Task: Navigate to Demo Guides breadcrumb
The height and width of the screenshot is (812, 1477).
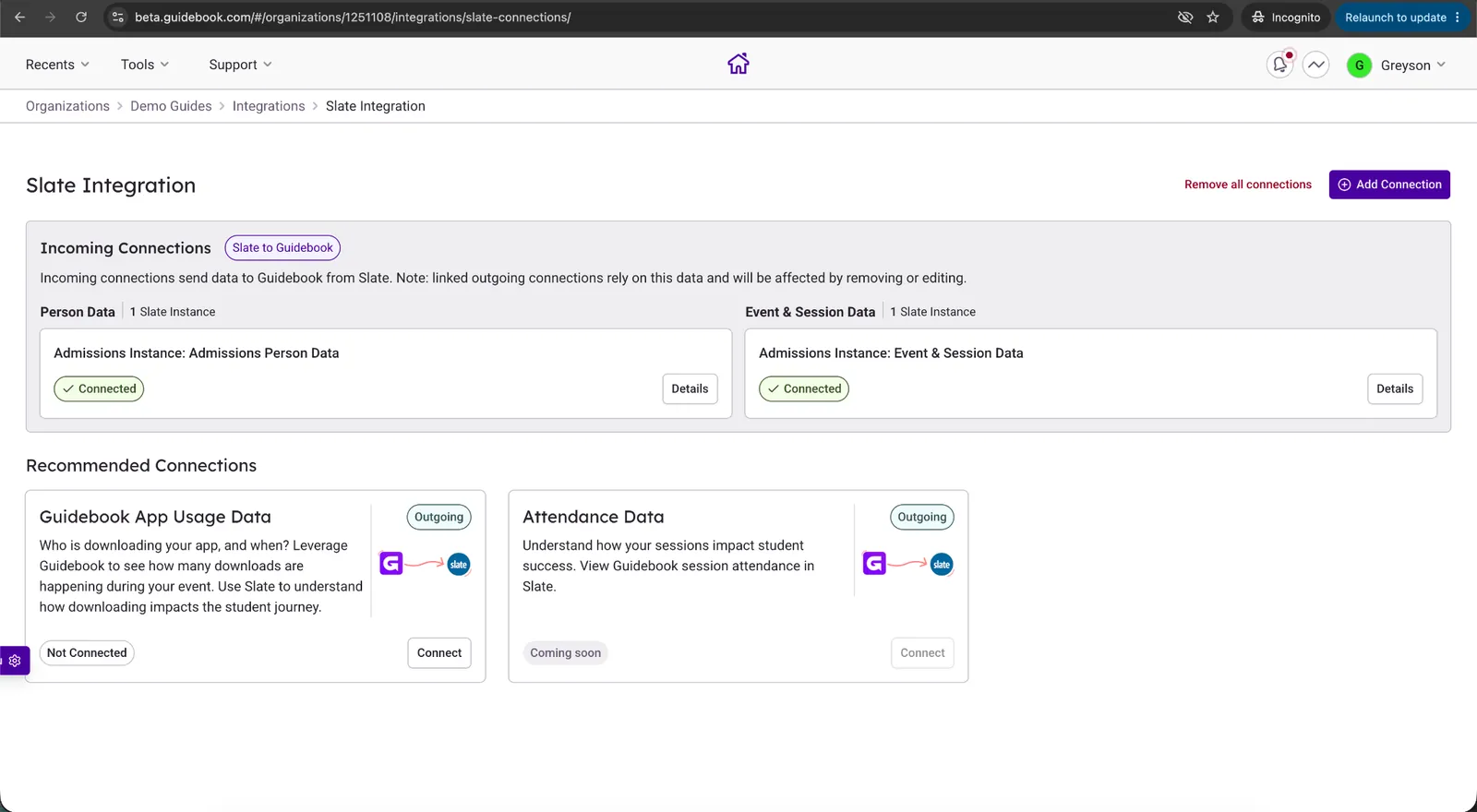Action: pyautogui.click(x=171, y=106)
